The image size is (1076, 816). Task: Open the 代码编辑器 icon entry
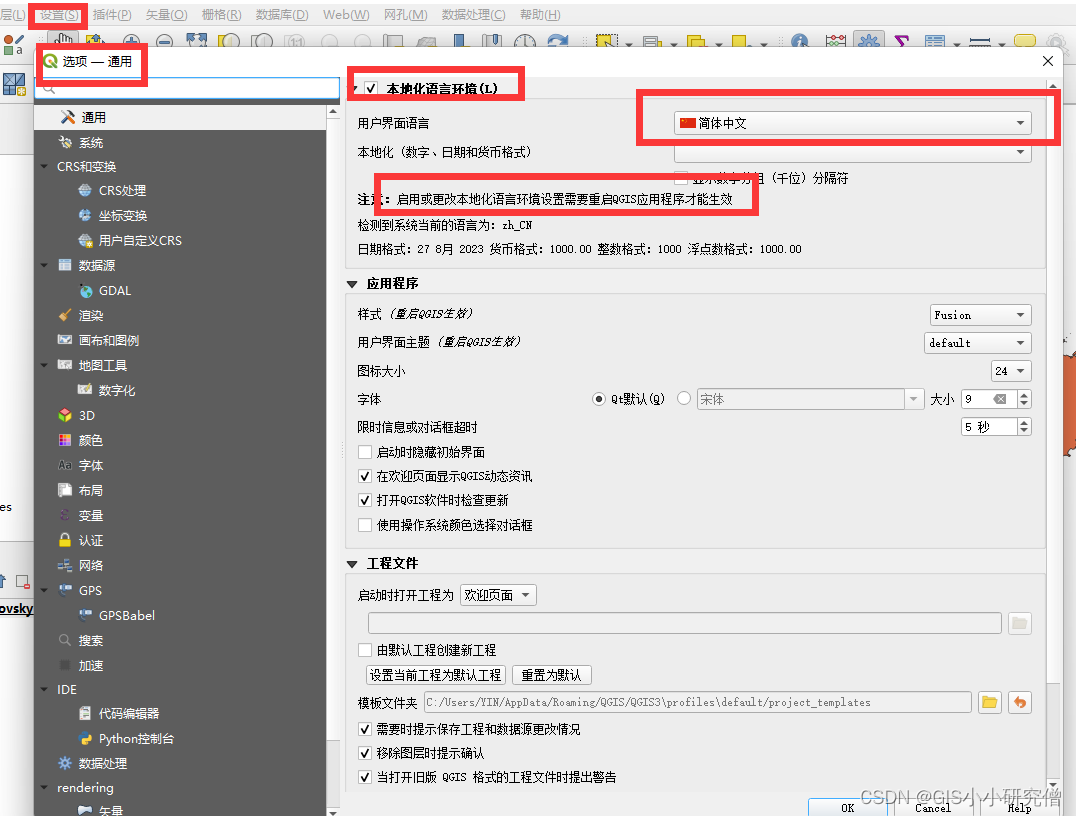[x=85, y=713]
